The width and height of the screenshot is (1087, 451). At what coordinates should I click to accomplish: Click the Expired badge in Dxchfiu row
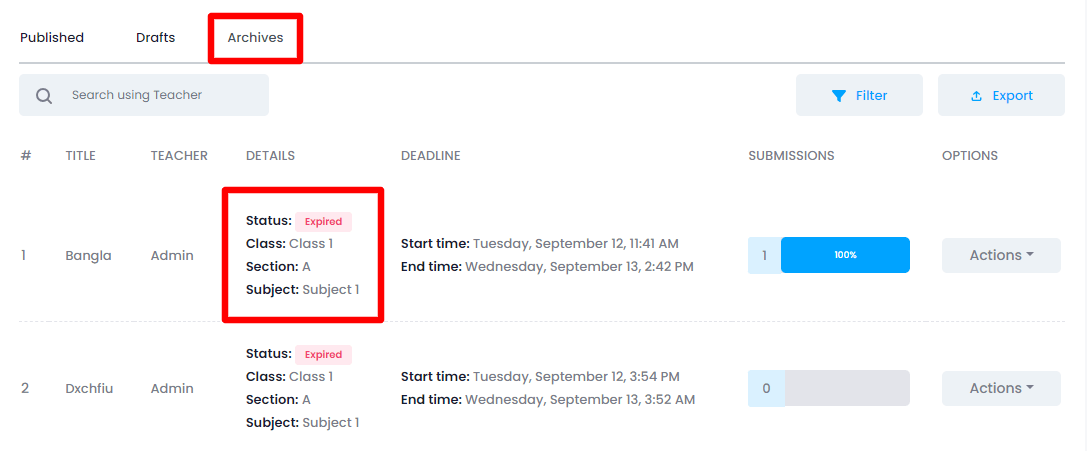point(323,354)
